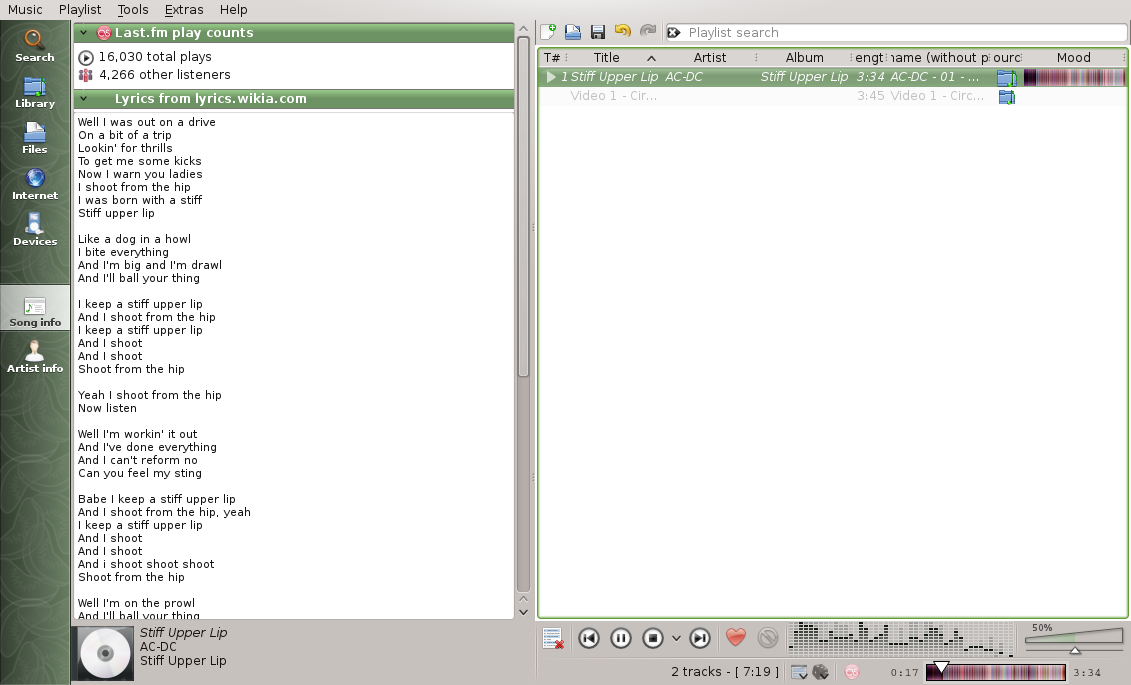
Task: Click the 3:34 remaining time label
Action: pyautogui.click(x=1087, y=673)
